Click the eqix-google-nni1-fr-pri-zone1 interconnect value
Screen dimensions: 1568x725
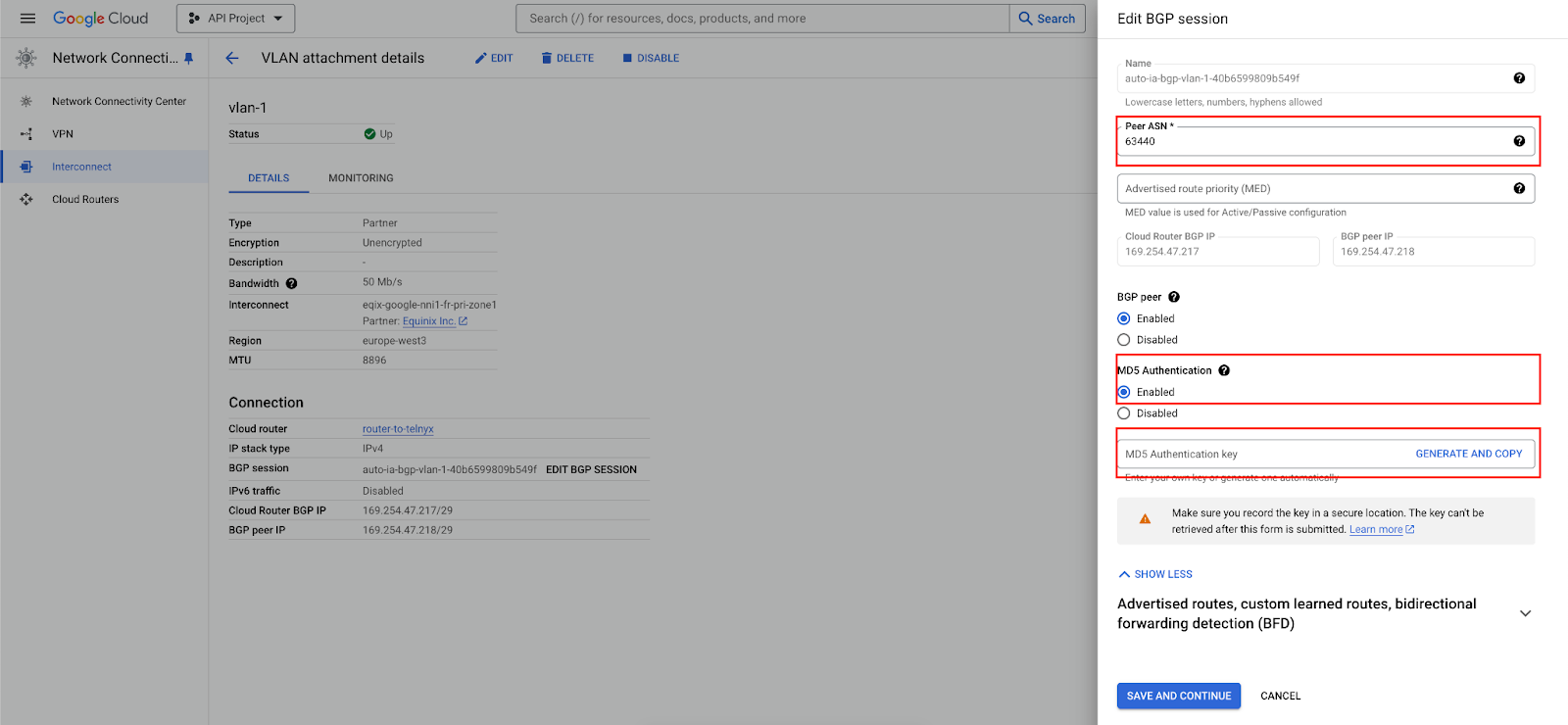pos(429,305)
